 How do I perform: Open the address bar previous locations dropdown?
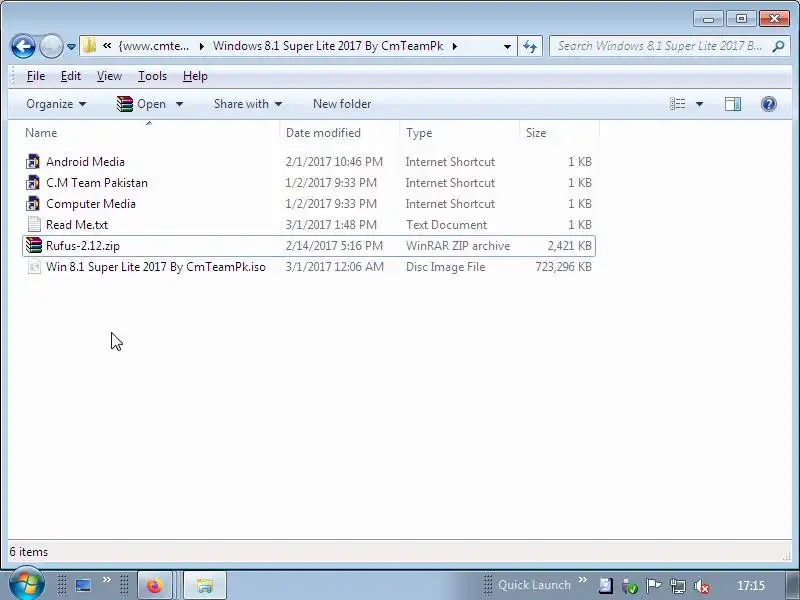507,46
